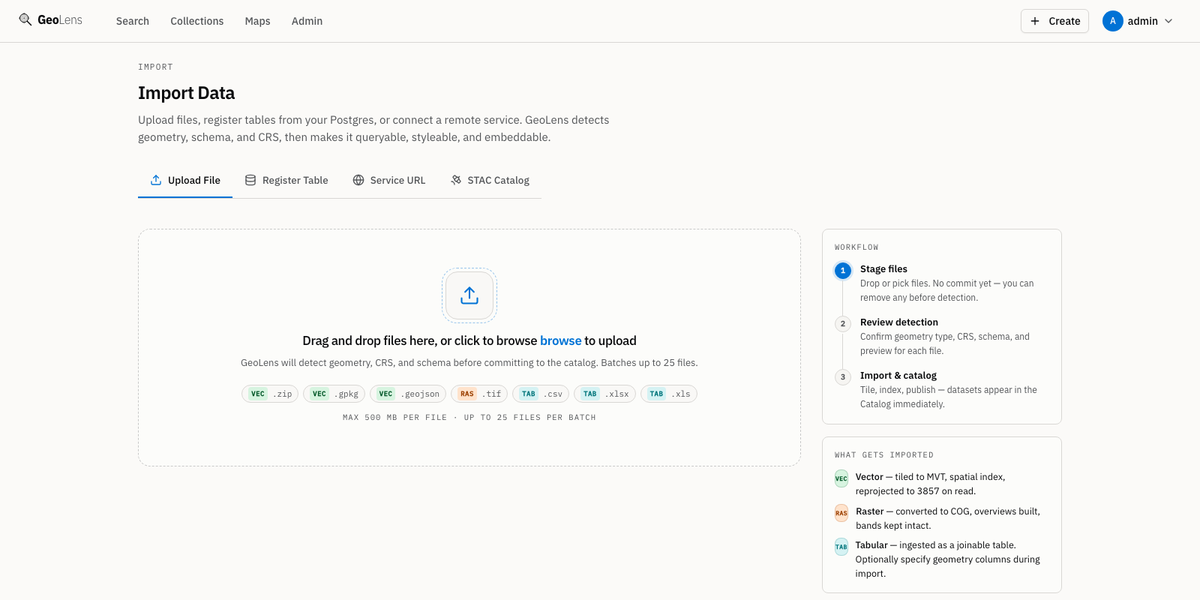Click the GeoLens brand name
This screenshot has height=600, width=1200.
[x=60, y=20]
